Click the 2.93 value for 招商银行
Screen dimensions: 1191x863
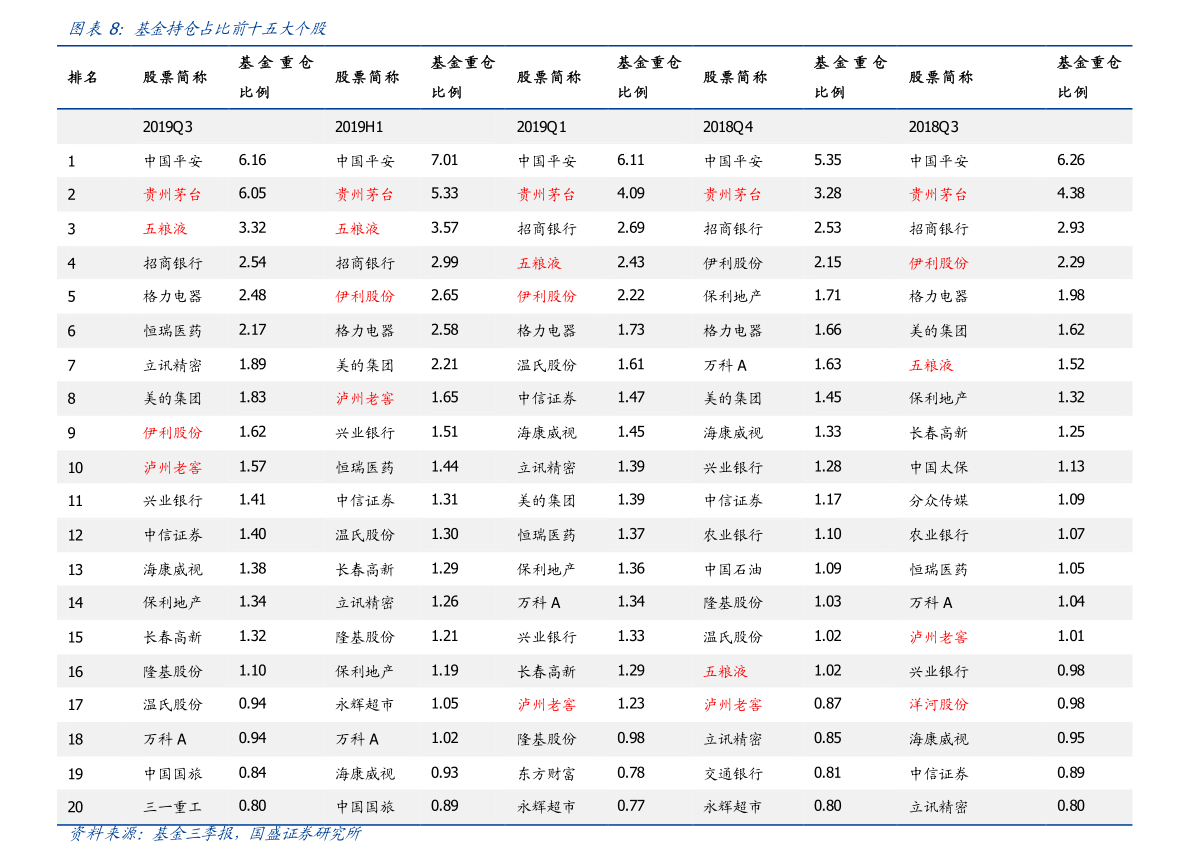(1070, 228)
